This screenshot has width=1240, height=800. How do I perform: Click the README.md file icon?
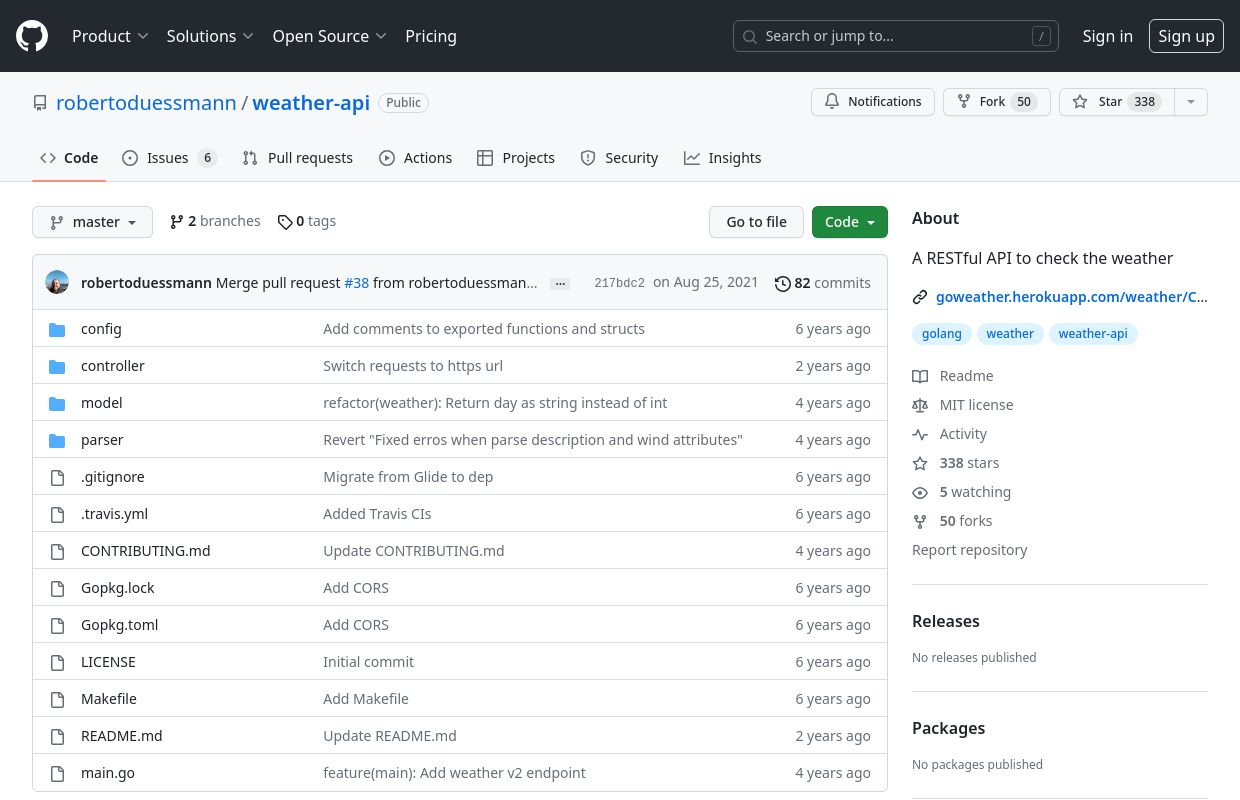click(58, 736)
